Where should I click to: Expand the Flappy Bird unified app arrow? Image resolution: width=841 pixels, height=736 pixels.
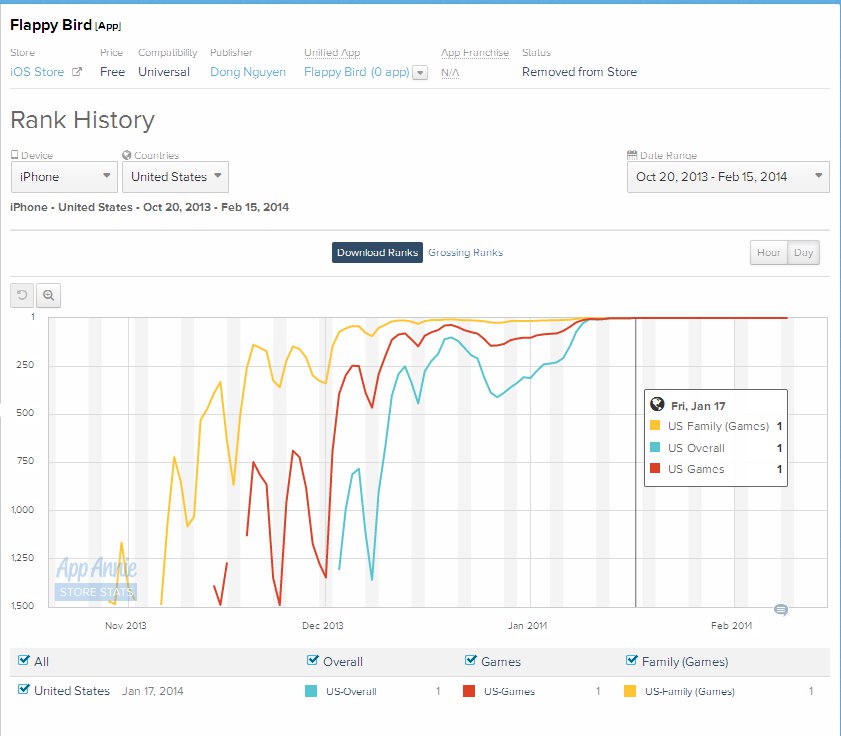(420, 72)
